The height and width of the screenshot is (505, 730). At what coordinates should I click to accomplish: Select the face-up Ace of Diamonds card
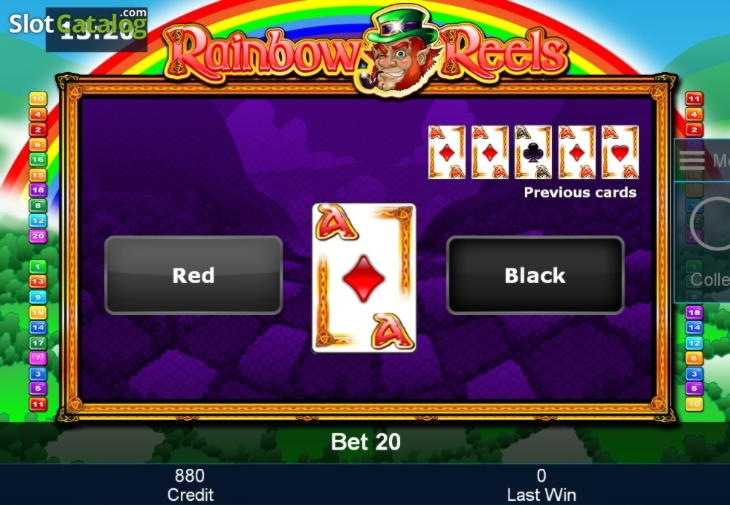click(364, 278)
